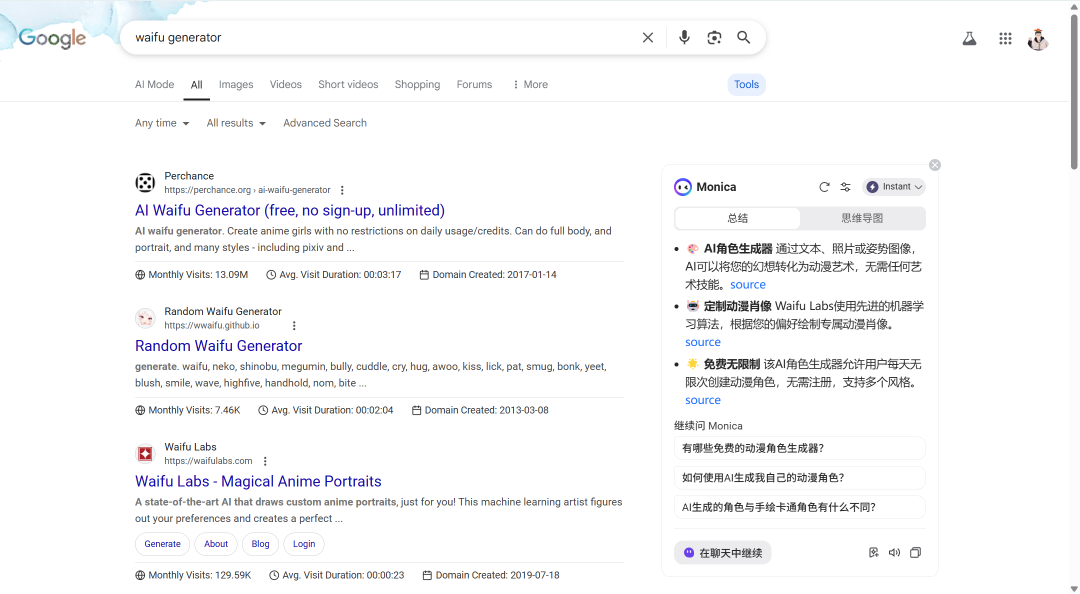Screen dimensions: 1080x594
Task: Open source link for 免费无限制
Action: coord(703,400)
